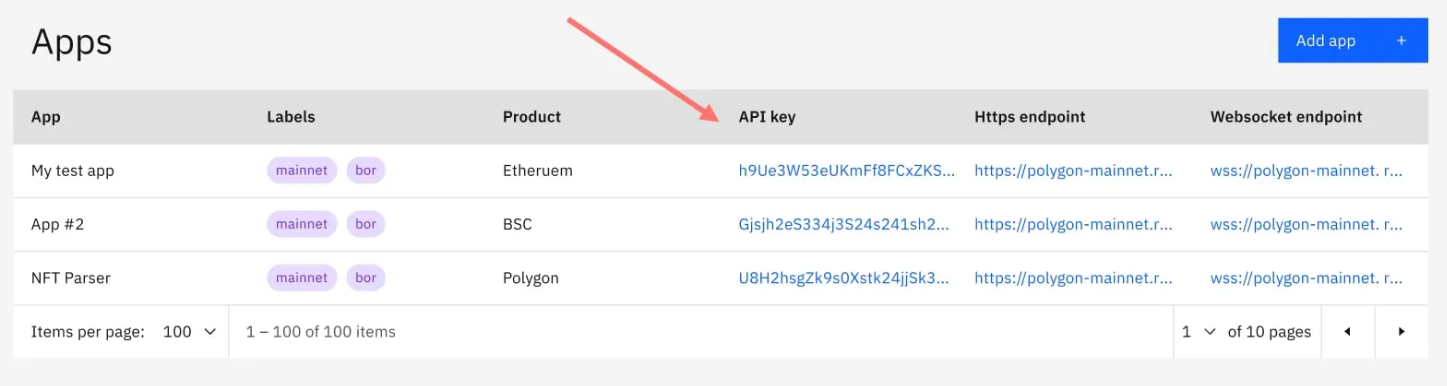Click the plus icon in Add app
The image size is (1447, 386).
(1401, 41)
